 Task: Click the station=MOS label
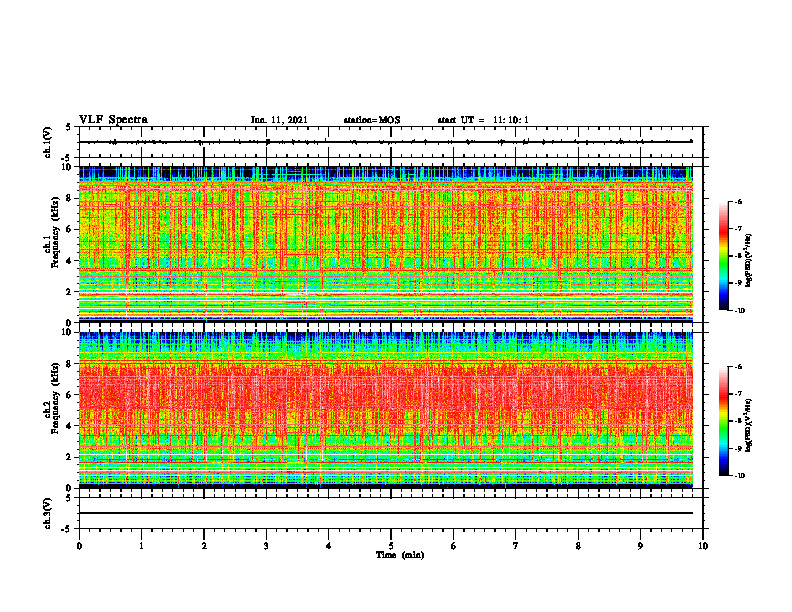[372, 120]
